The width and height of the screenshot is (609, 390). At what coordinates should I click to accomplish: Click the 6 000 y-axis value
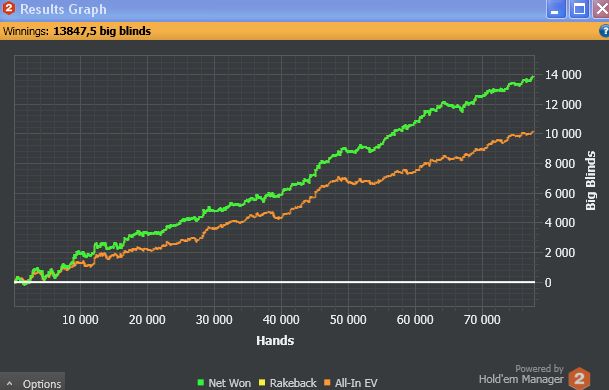560,193
